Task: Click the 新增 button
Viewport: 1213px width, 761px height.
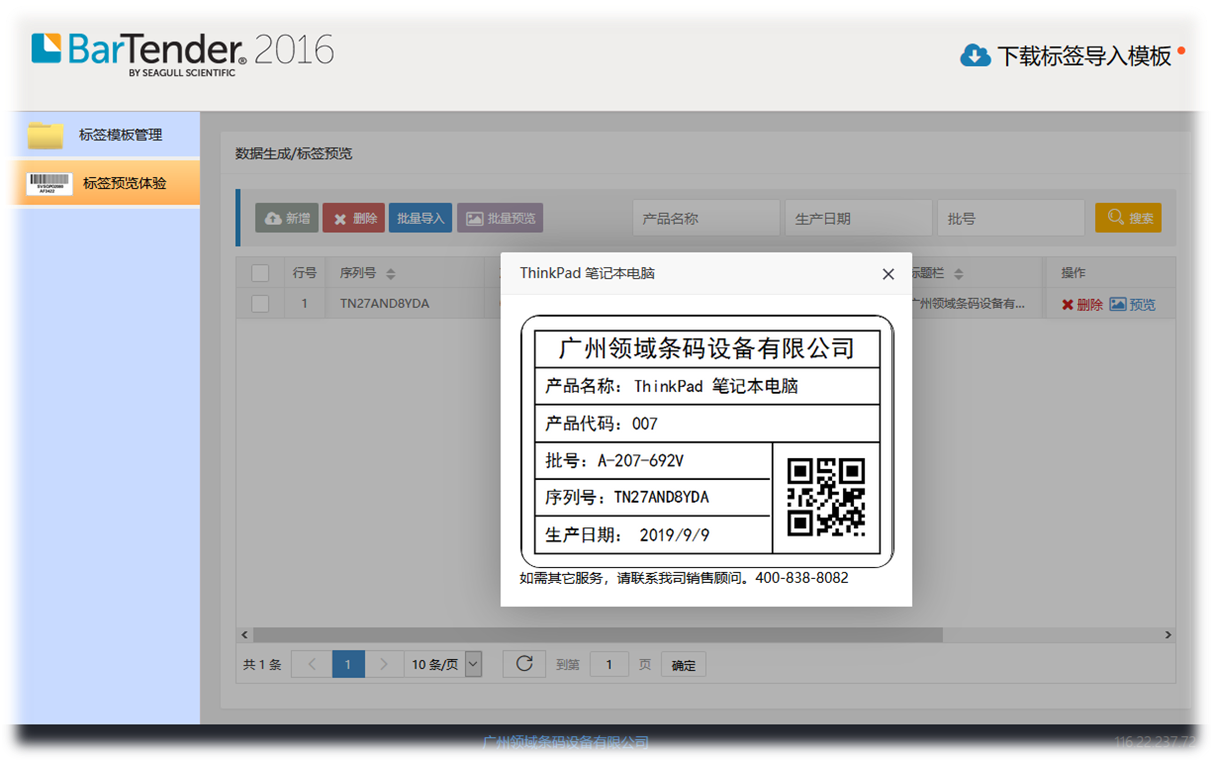Action: tap(287, 218)
